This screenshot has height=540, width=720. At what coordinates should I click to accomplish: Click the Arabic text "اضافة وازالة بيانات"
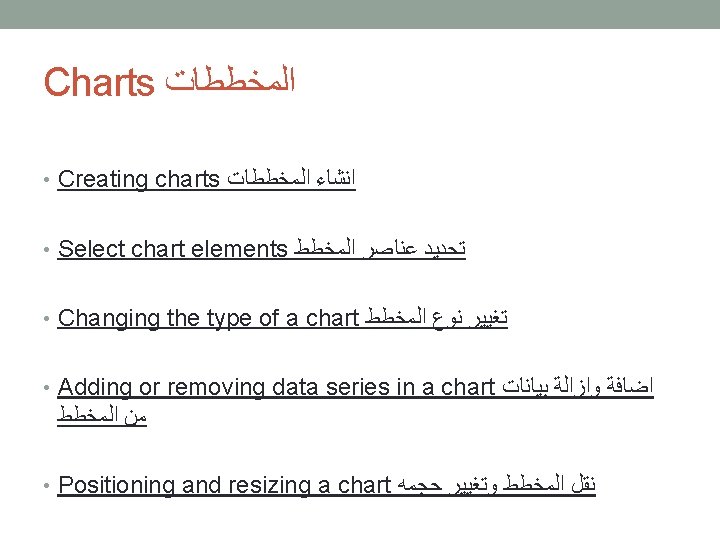point(577,386)
